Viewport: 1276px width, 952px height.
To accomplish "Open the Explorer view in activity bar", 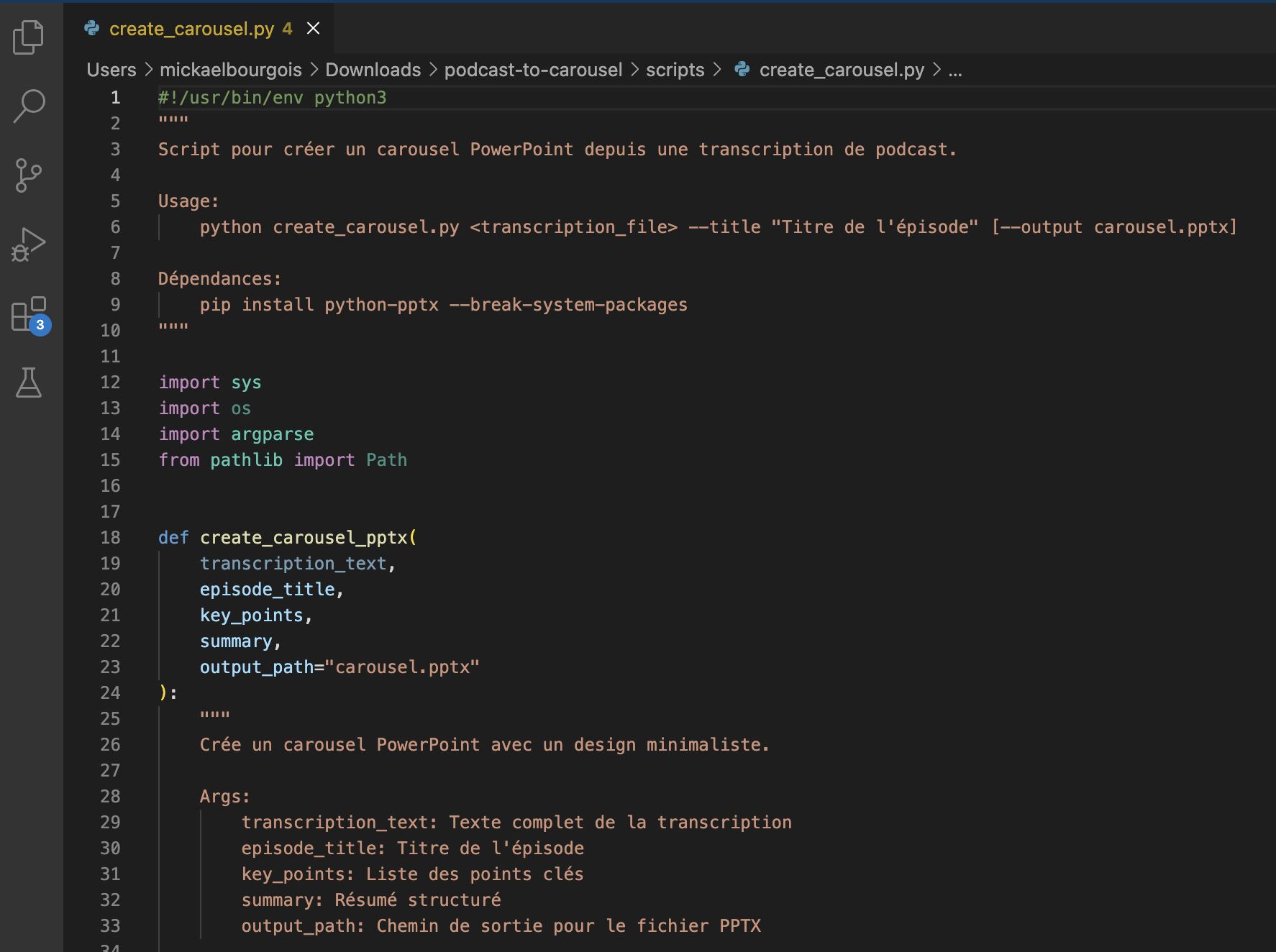I will (29, 37).
